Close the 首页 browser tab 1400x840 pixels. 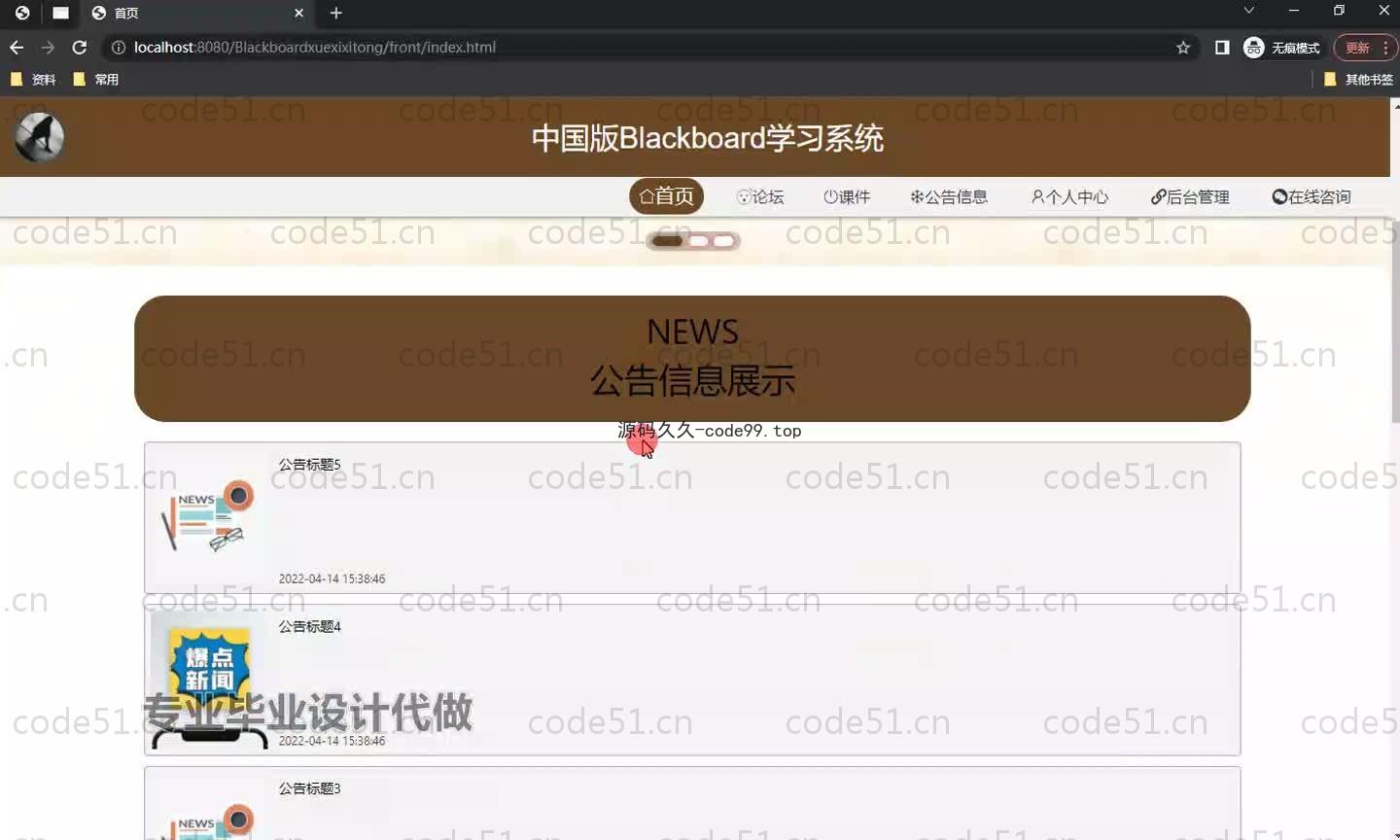tap(298, 13)
